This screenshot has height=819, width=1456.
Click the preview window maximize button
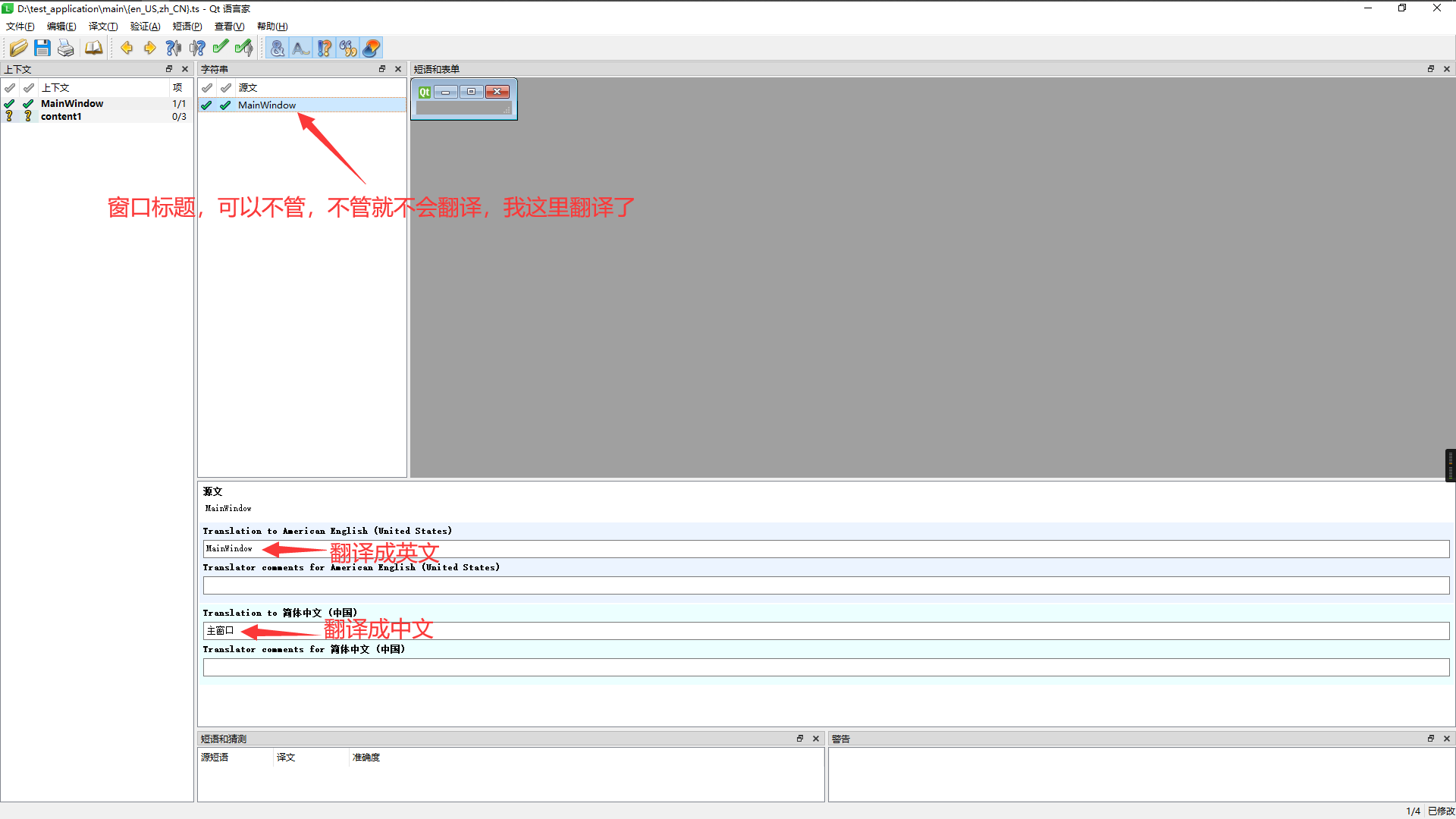(472, 92)
